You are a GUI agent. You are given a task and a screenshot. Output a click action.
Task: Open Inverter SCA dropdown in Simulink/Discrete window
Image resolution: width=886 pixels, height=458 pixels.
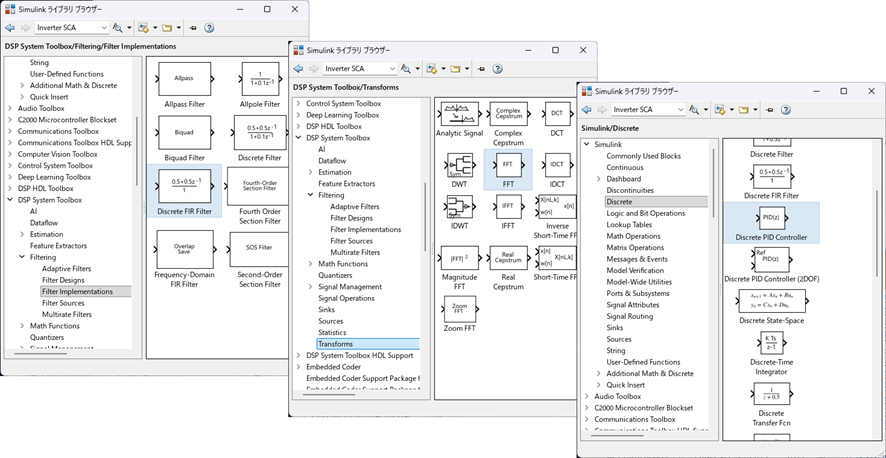point(679,109)
